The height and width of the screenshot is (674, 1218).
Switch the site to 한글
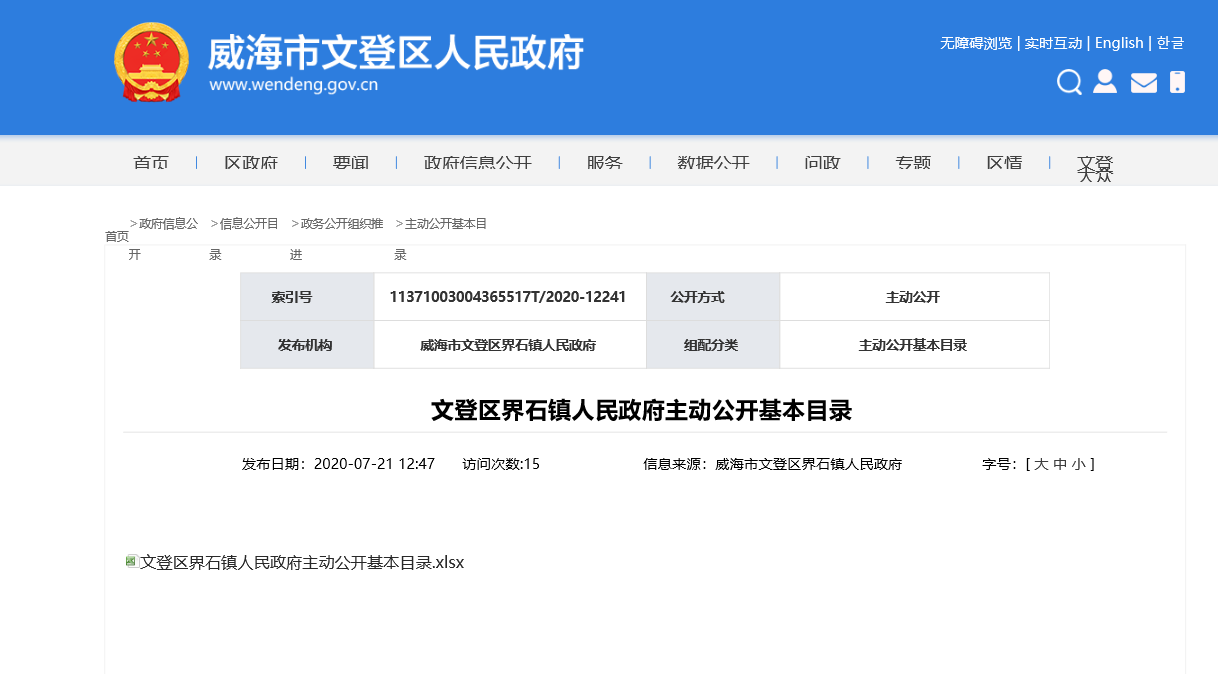coord(1169,43)
